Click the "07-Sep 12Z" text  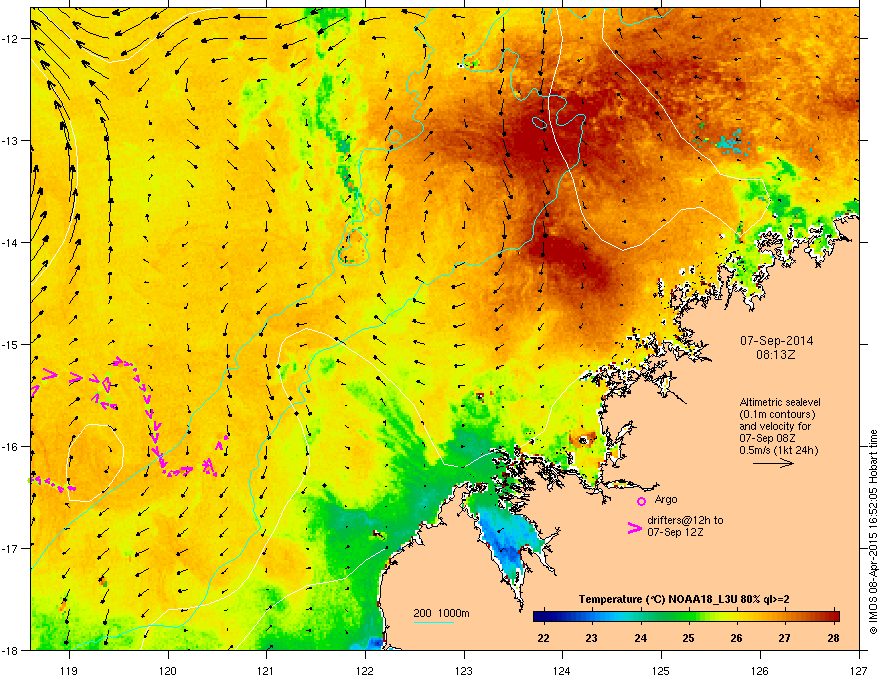tap(675, 532)
